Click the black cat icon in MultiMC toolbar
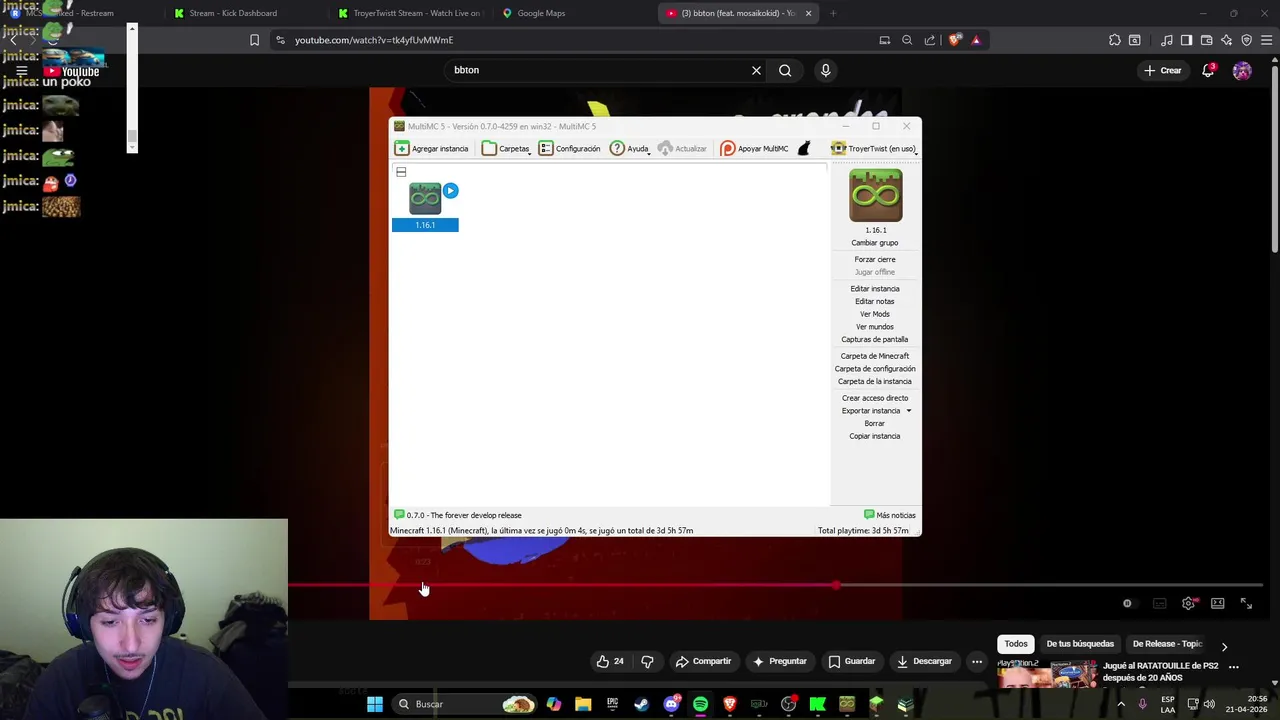This screenshot has height=720, width=1280. 804,148
